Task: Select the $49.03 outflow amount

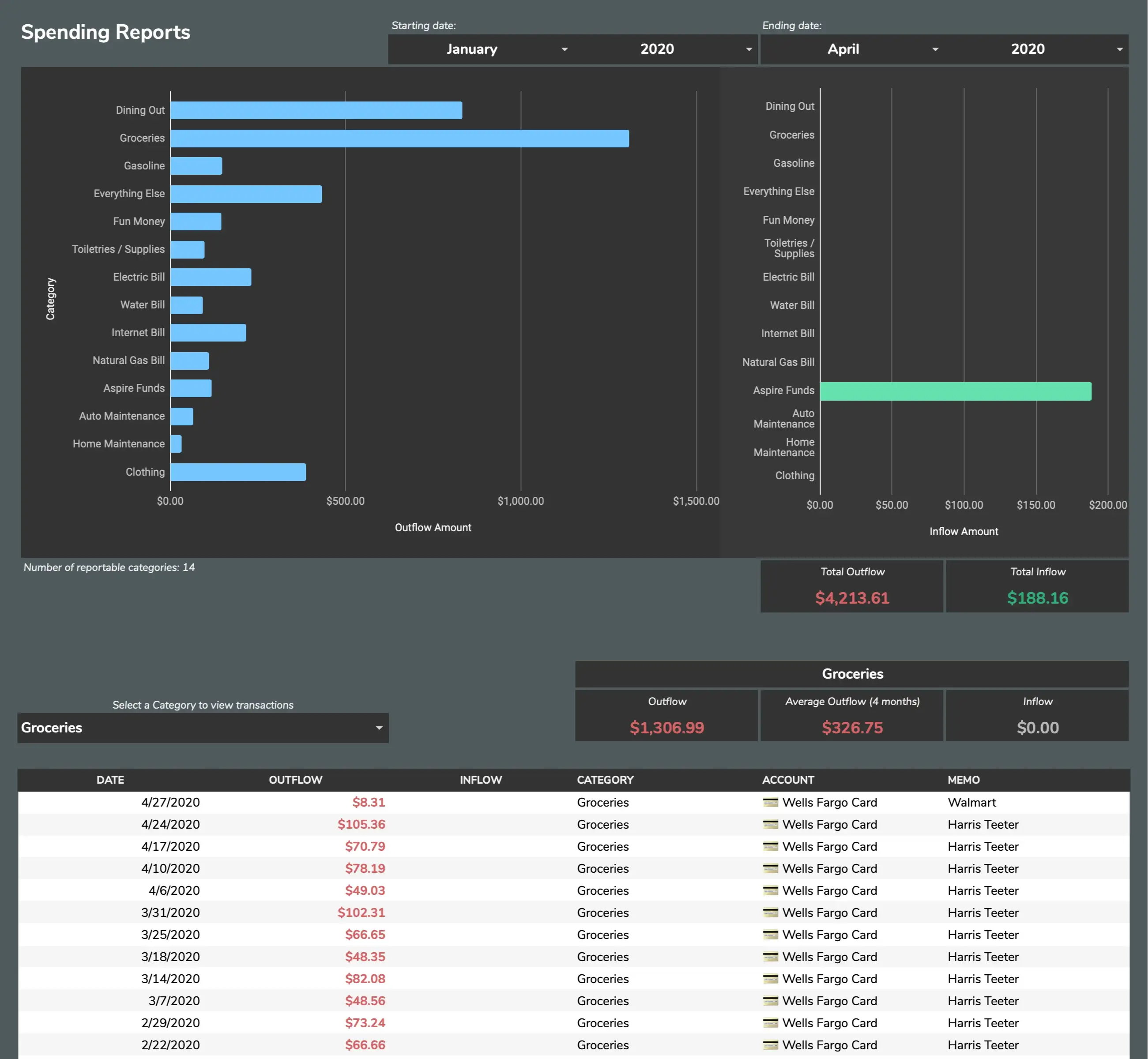Action: coord(365,890)
